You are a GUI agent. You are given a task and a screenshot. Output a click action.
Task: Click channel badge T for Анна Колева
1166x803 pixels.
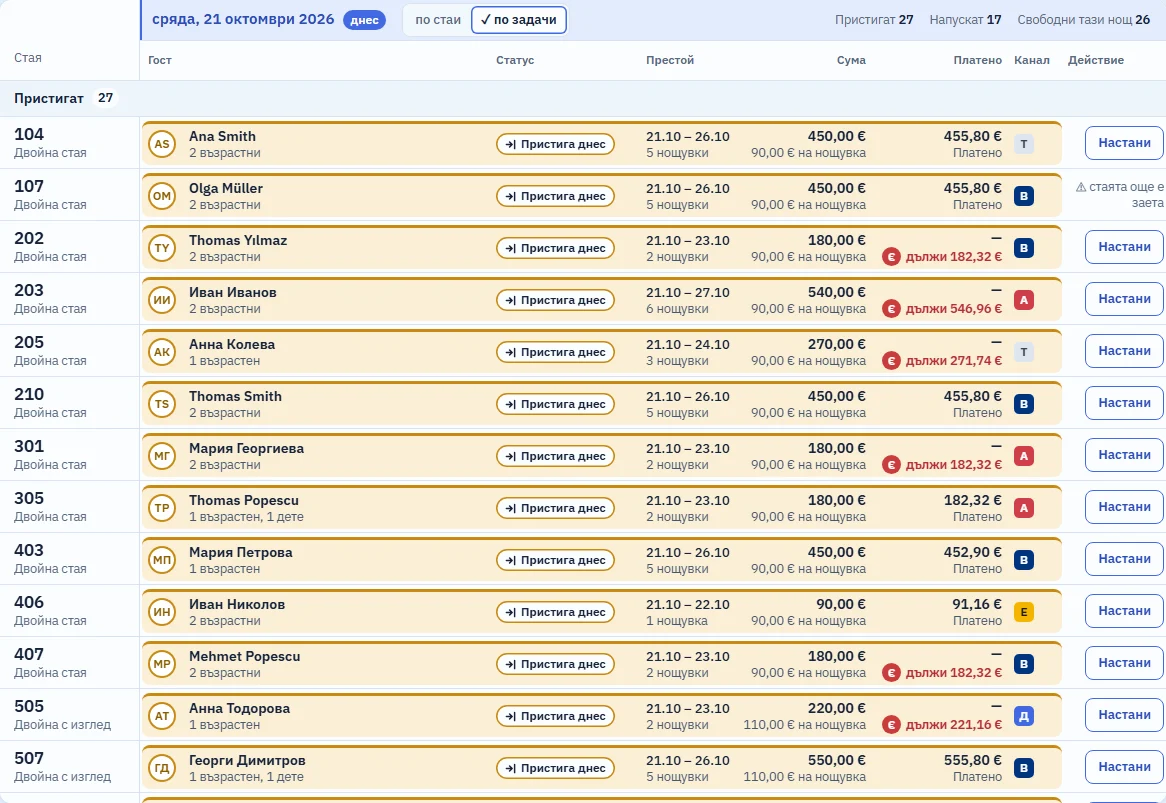coord(1023,352)
